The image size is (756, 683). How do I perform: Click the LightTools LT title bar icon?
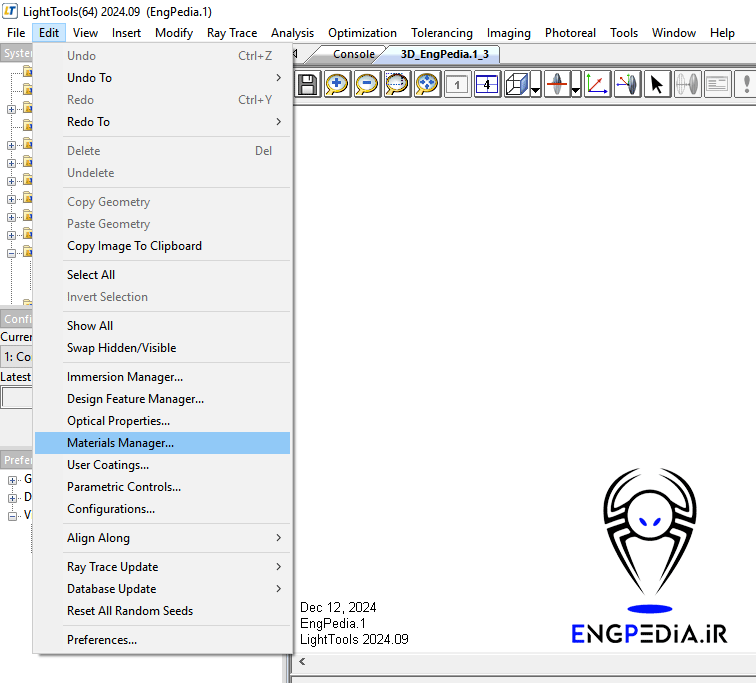(x=10, y=11)
